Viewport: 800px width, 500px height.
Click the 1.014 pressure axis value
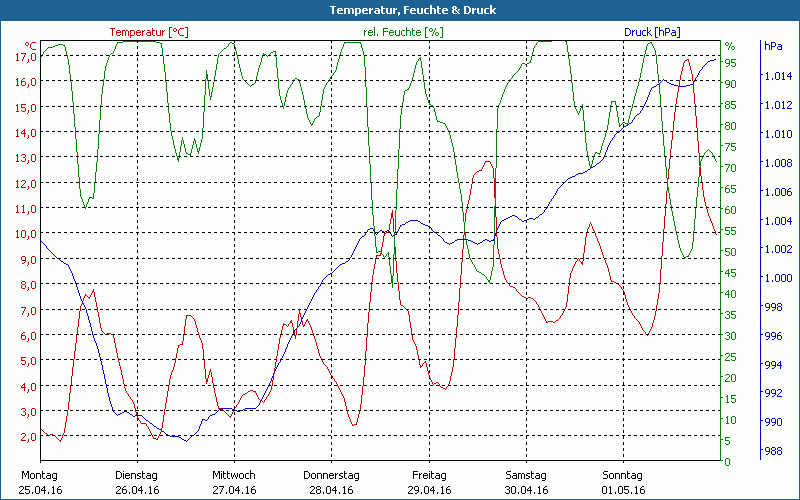(777, 76)
